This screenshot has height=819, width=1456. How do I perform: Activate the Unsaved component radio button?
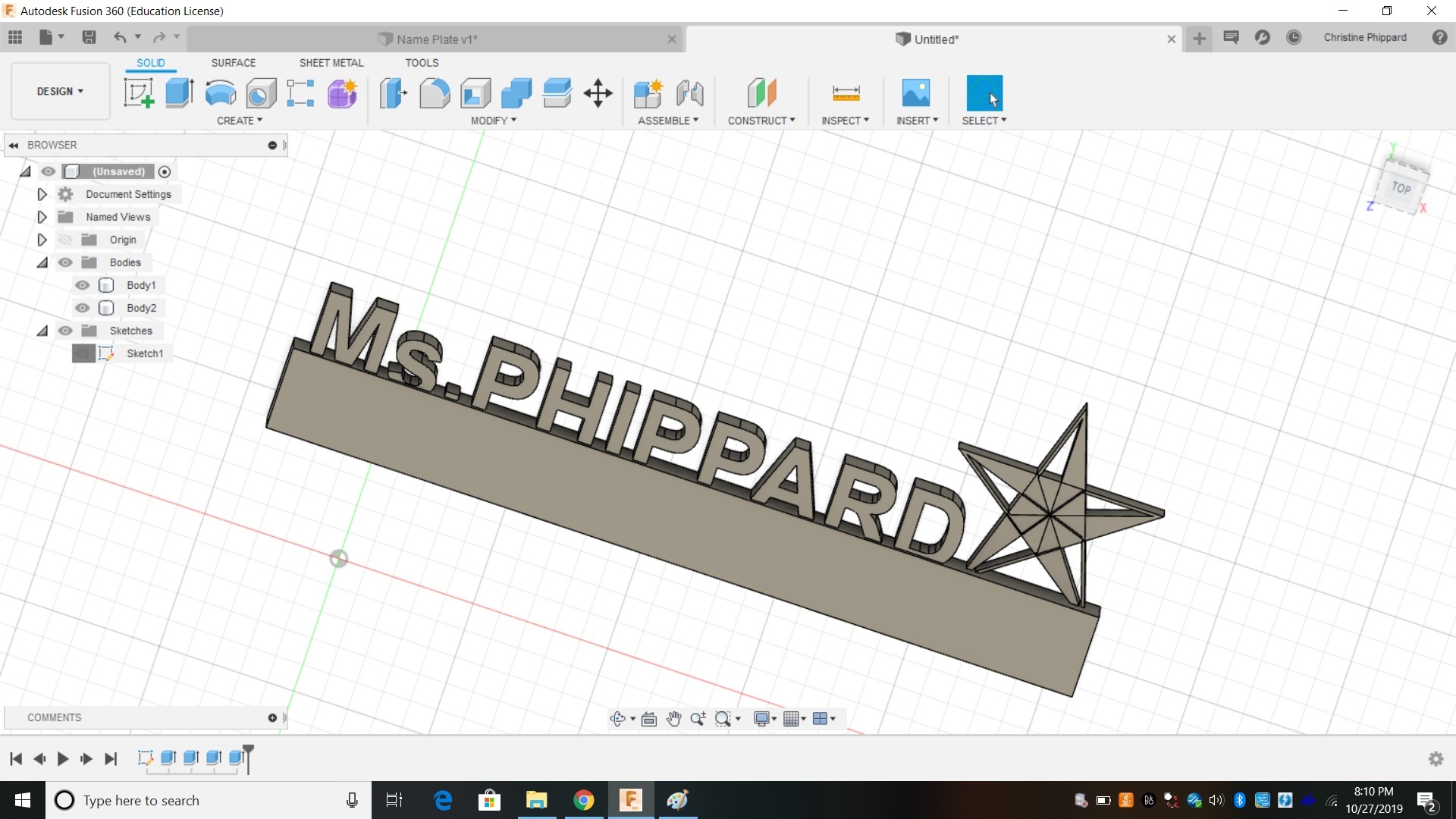tap(165, 171)
